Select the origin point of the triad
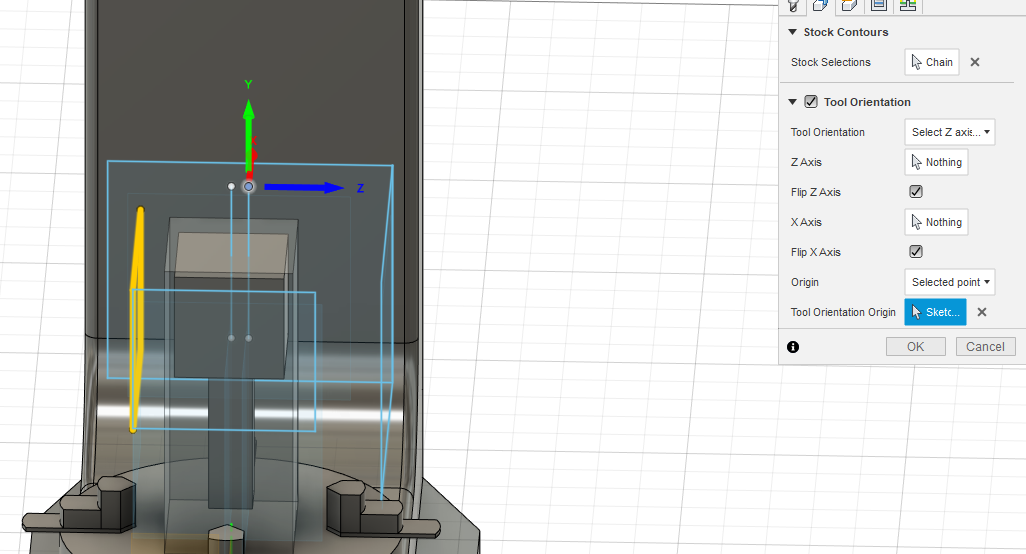Image resolution: width=1026 pixels, height=554 pixels. tap(249, 186)
